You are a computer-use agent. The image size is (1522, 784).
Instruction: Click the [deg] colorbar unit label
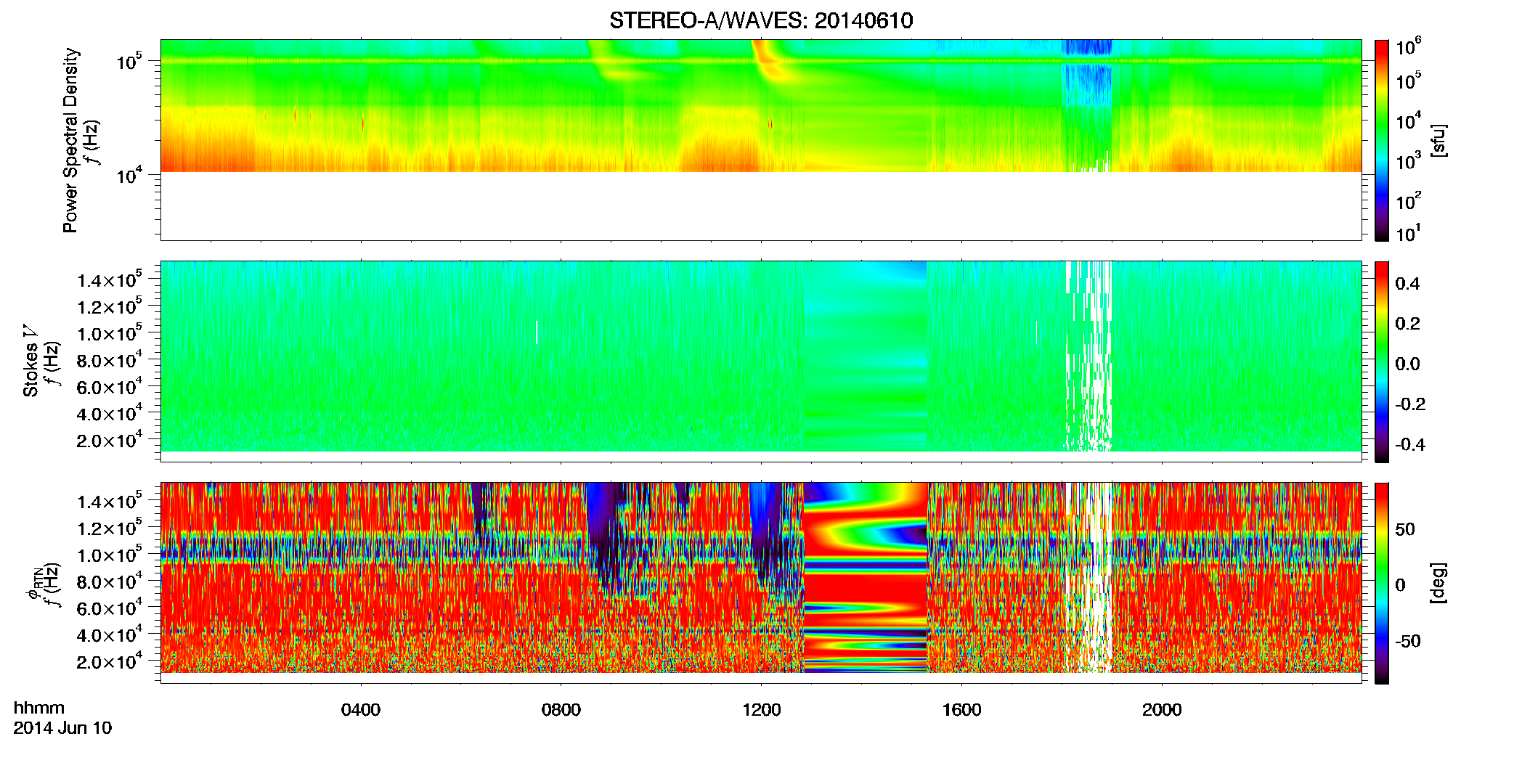tap(1438, 583)
